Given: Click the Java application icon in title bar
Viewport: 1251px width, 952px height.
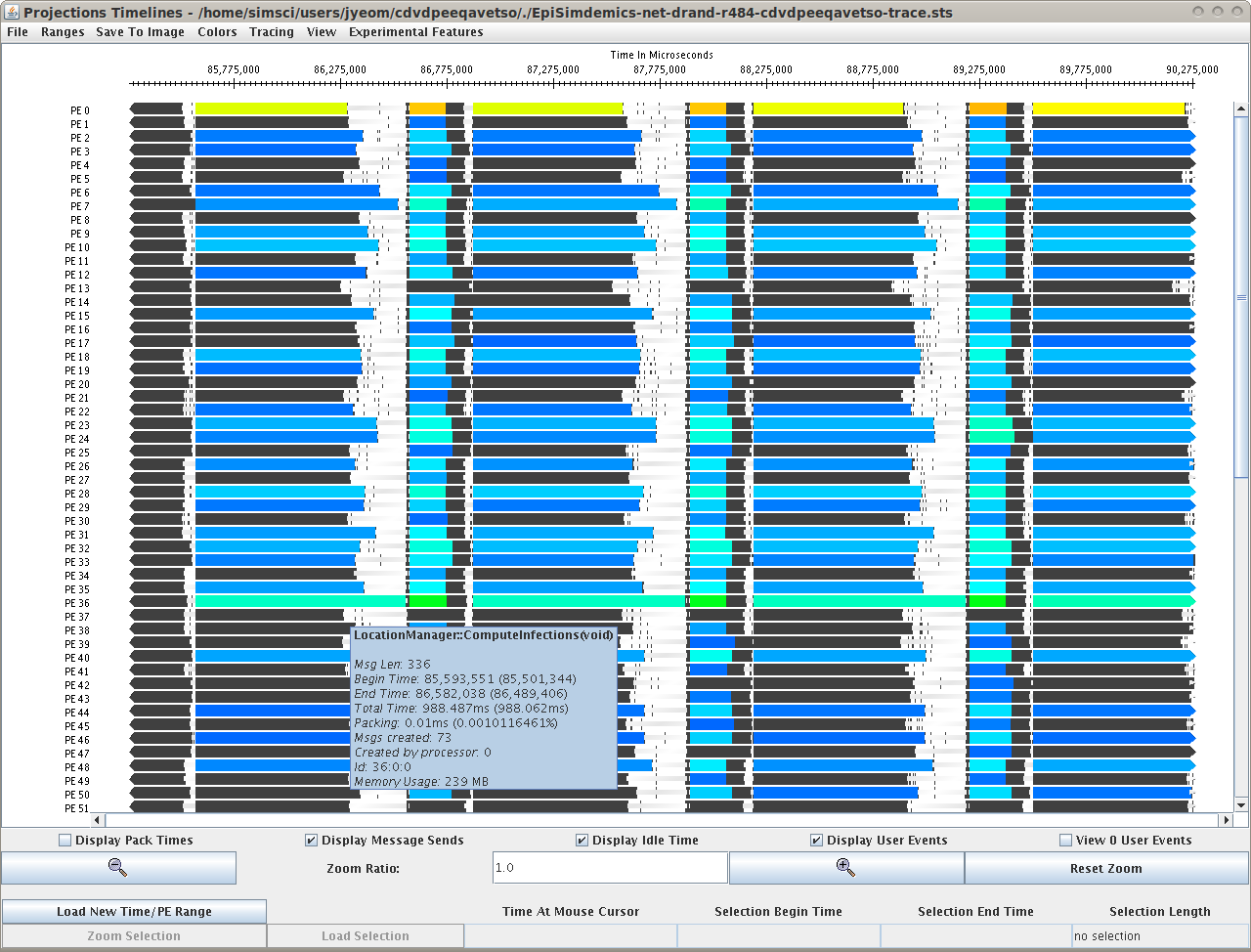Looking at the screenshot, I should point(12,12).
